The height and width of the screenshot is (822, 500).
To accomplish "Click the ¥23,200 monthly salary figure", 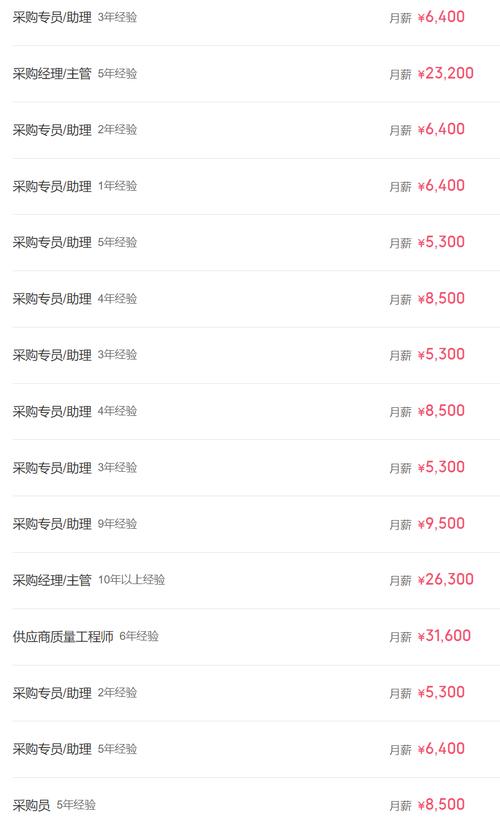I will (445, 73).
